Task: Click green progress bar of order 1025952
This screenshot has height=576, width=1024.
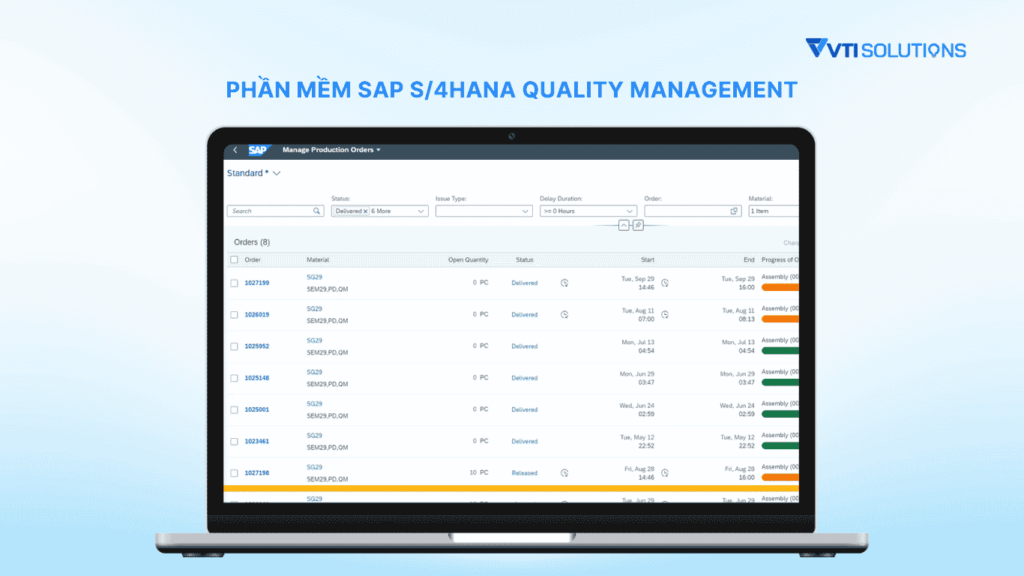Action: tap(780, 351)
